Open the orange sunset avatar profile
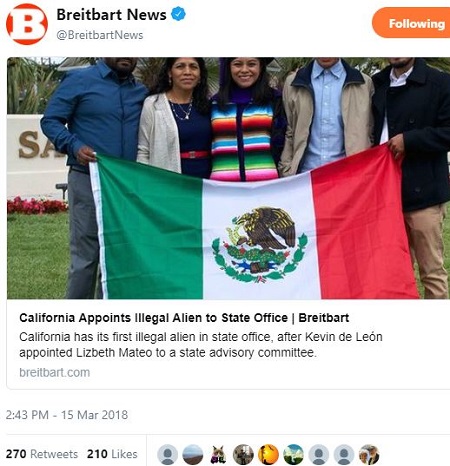Screen dimensions: 450x466 coord(268,454)
